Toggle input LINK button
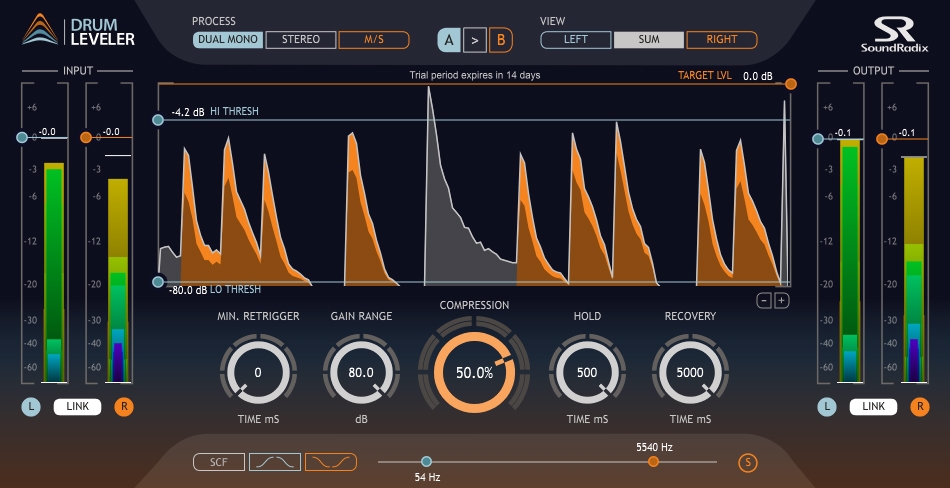The height and width of the screenshot is (488, 950). click(x=76, y=407)
